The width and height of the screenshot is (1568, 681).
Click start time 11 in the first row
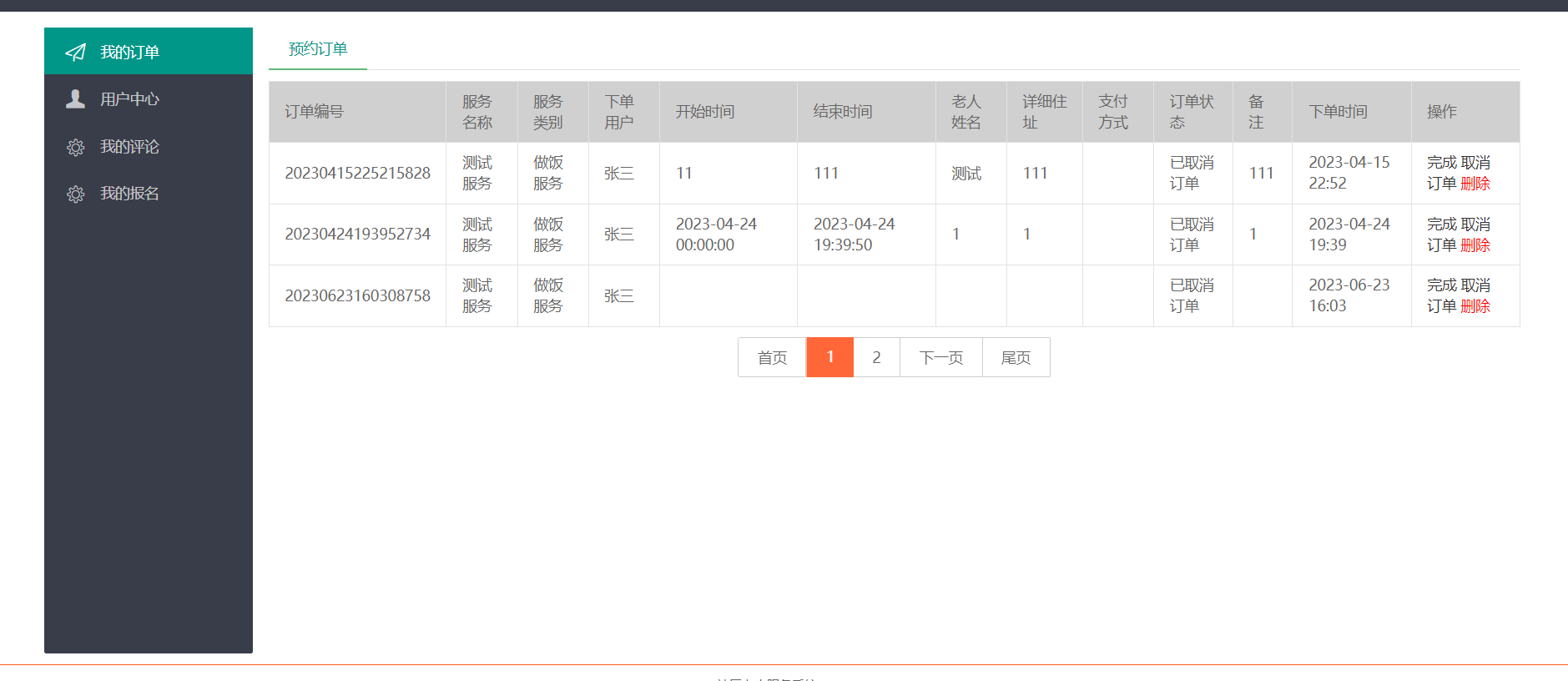tap(684, 173)
